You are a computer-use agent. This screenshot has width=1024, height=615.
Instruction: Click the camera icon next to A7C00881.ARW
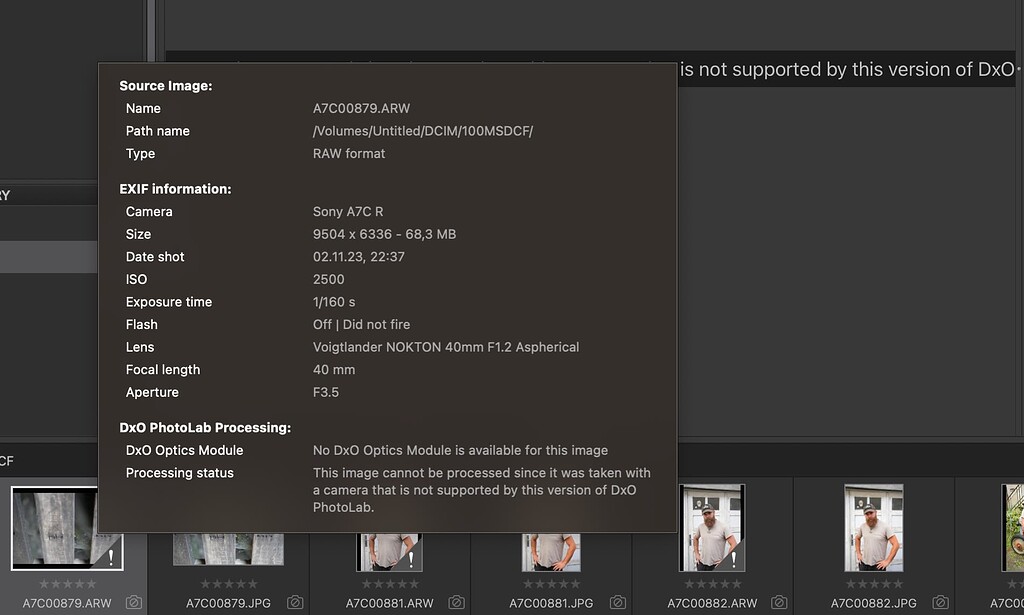pyautogui.click(x=455, y=602)
